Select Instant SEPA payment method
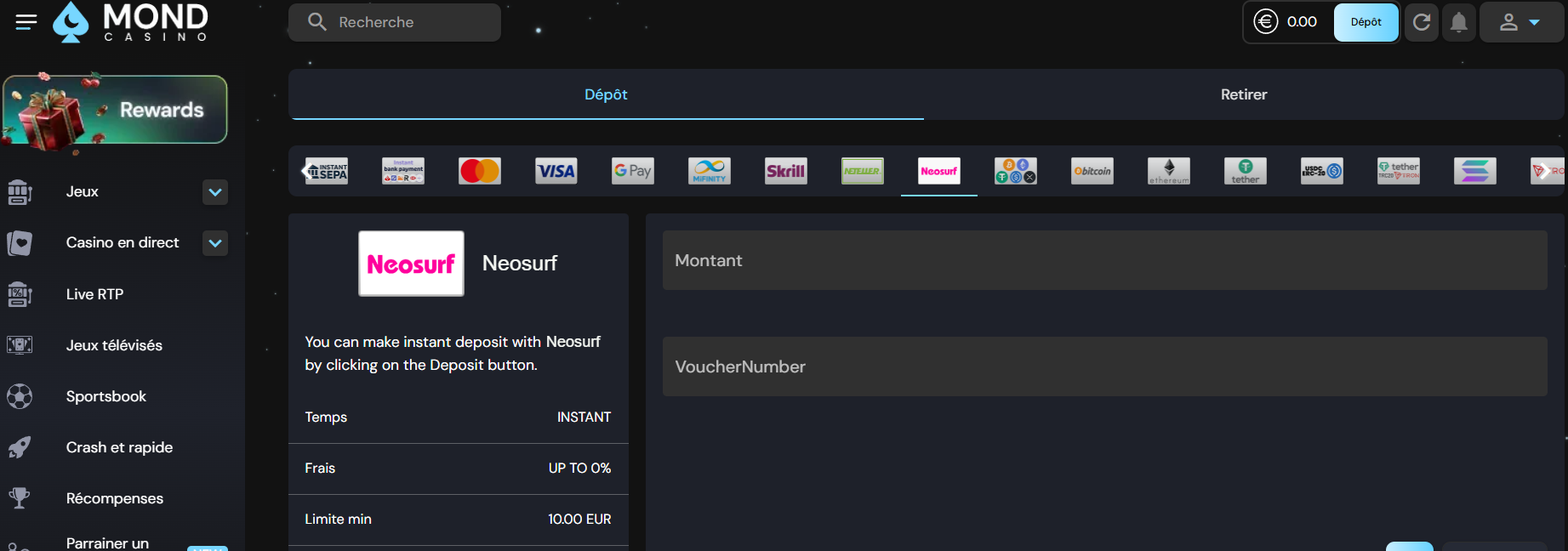The height and width of the screenshot is (551, 1568). click(328, 171)
